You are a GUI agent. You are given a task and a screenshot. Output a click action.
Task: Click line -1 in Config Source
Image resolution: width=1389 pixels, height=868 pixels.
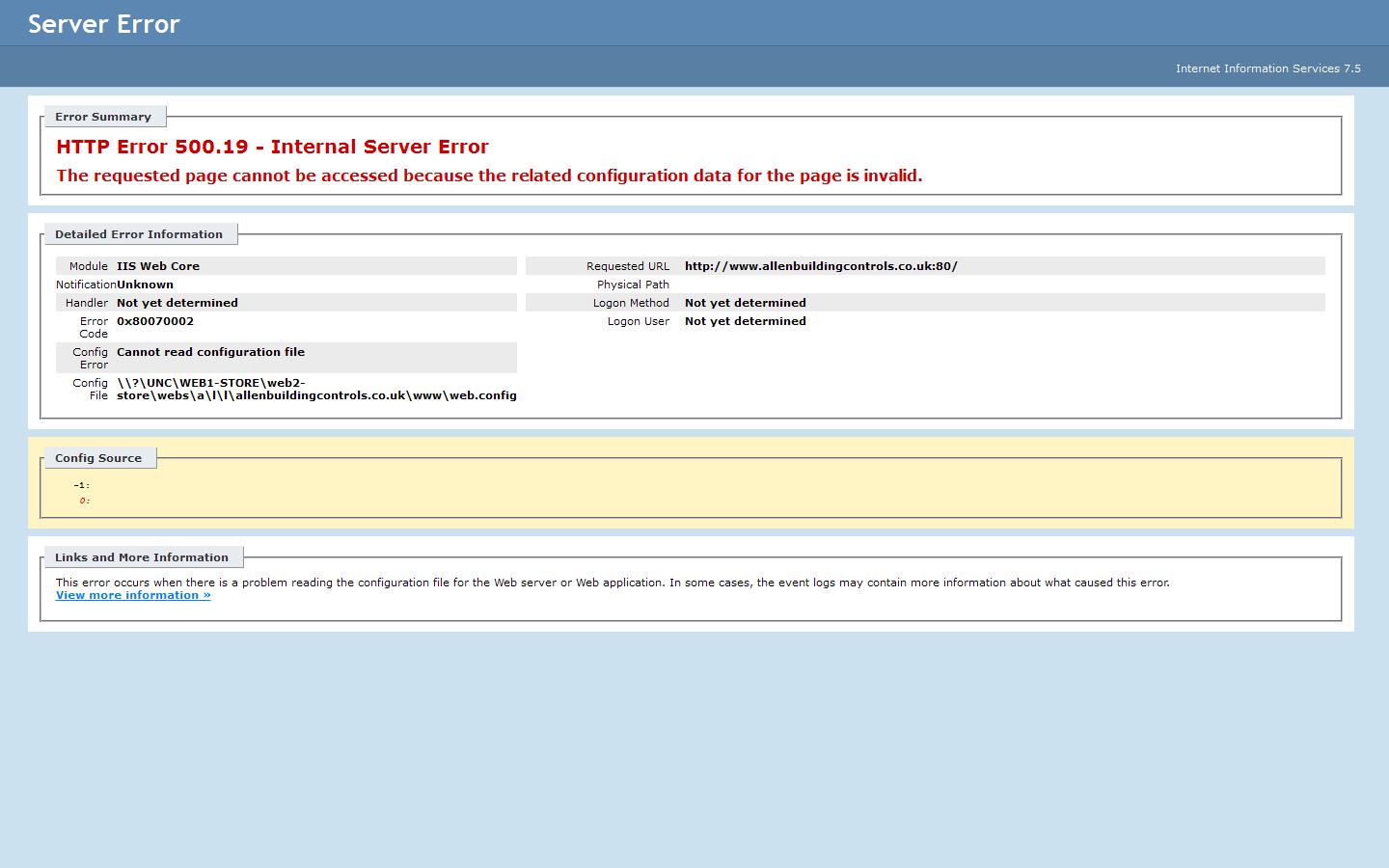82,485
